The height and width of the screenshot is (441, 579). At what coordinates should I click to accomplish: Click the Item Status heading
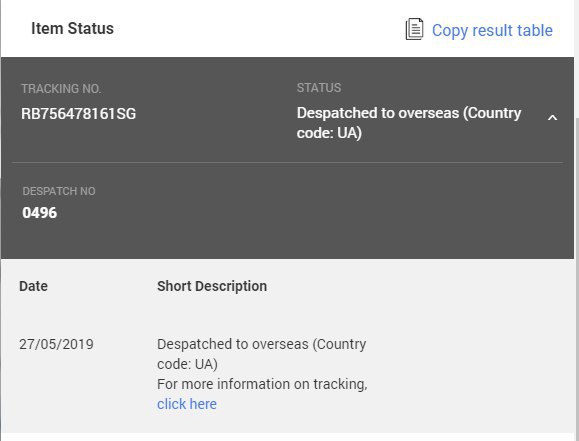pyautogui.click(x=72, y=28)
